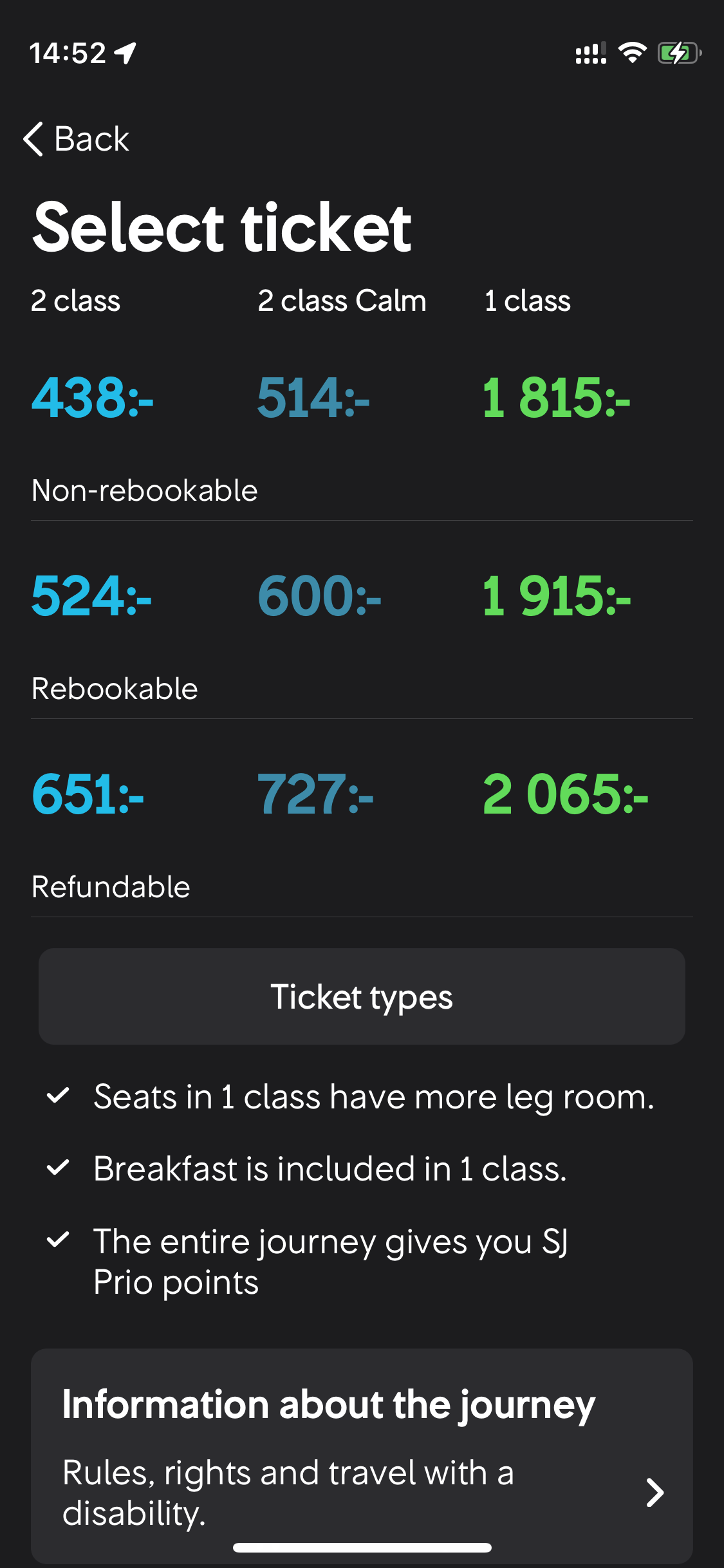
Task: Open journey information with right chevron
Action: coord(654,1492)
